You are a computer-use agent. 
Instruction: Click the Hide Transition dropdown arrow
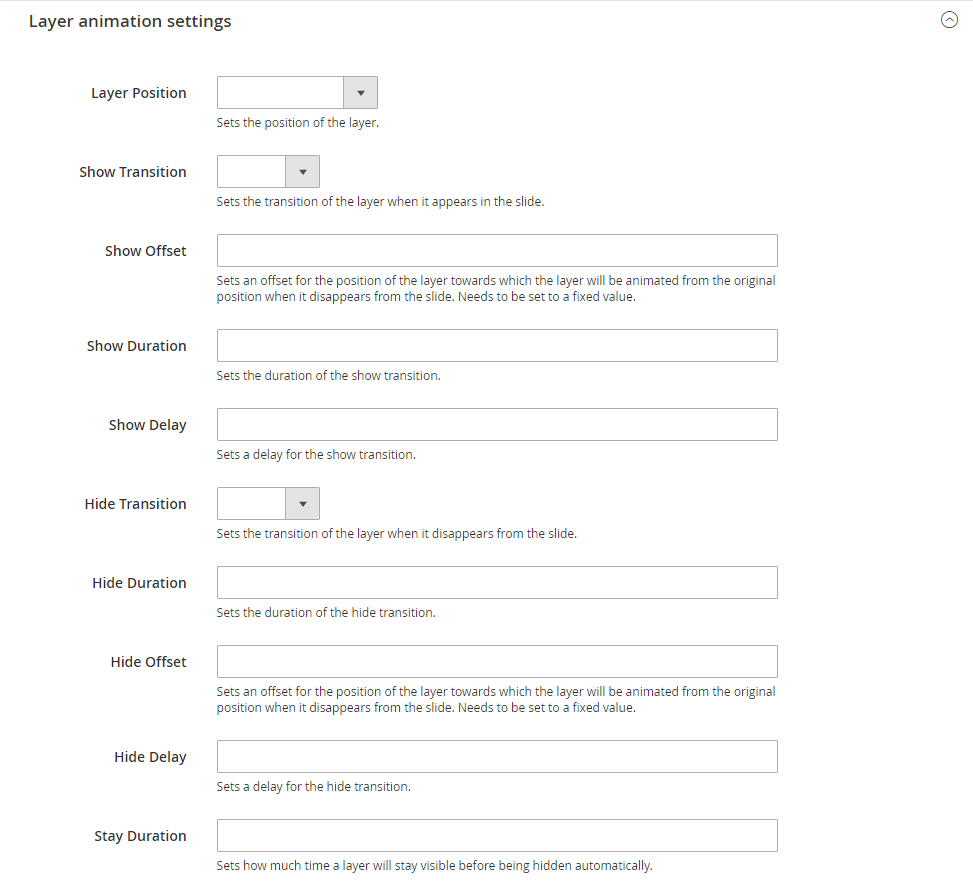pyautogui.click(x=303, y=503)
